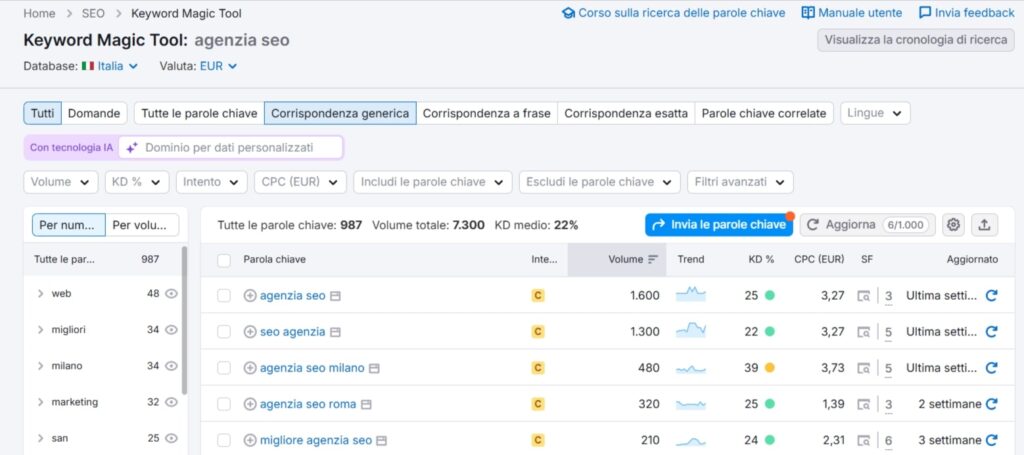Open Visualizza la cronologia di ricerca

(916, 40)
